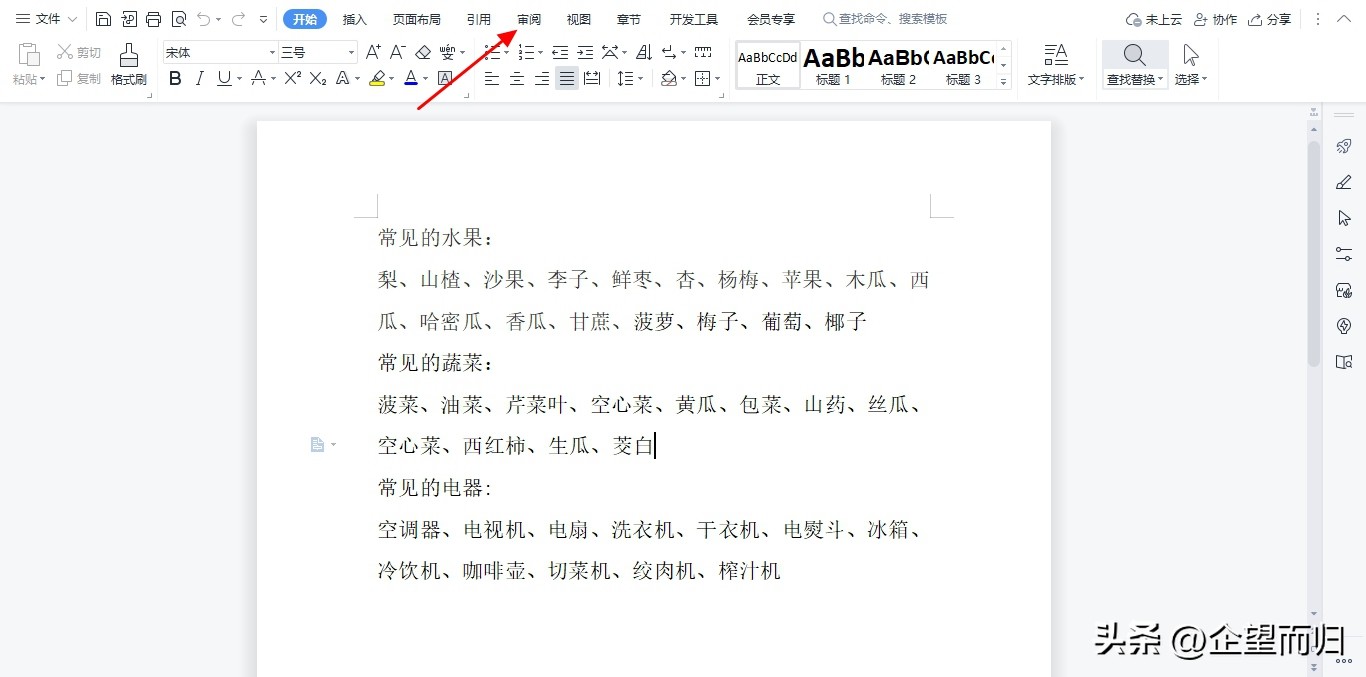Viewport: 1366px width, 677px height.
Task: Copy the selection with 复制
Action: (x=79, y=78)
